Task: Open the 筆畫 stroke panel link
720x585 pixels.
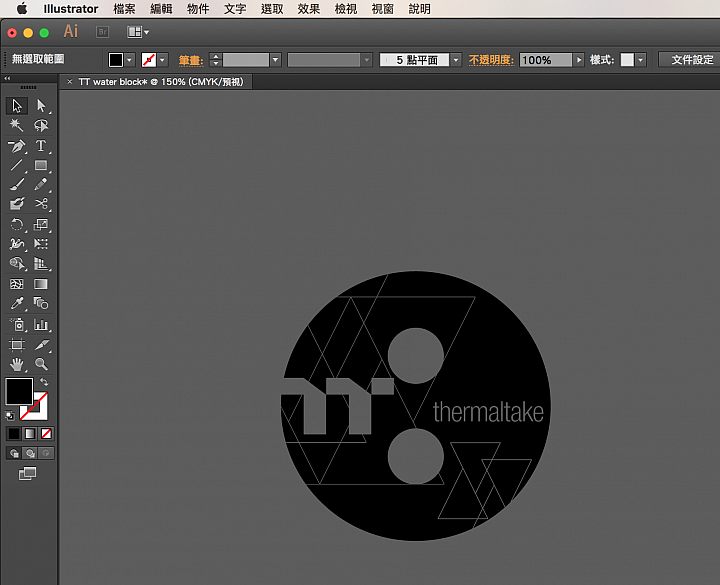Action: pyautogui.click(x=191, y=60)
